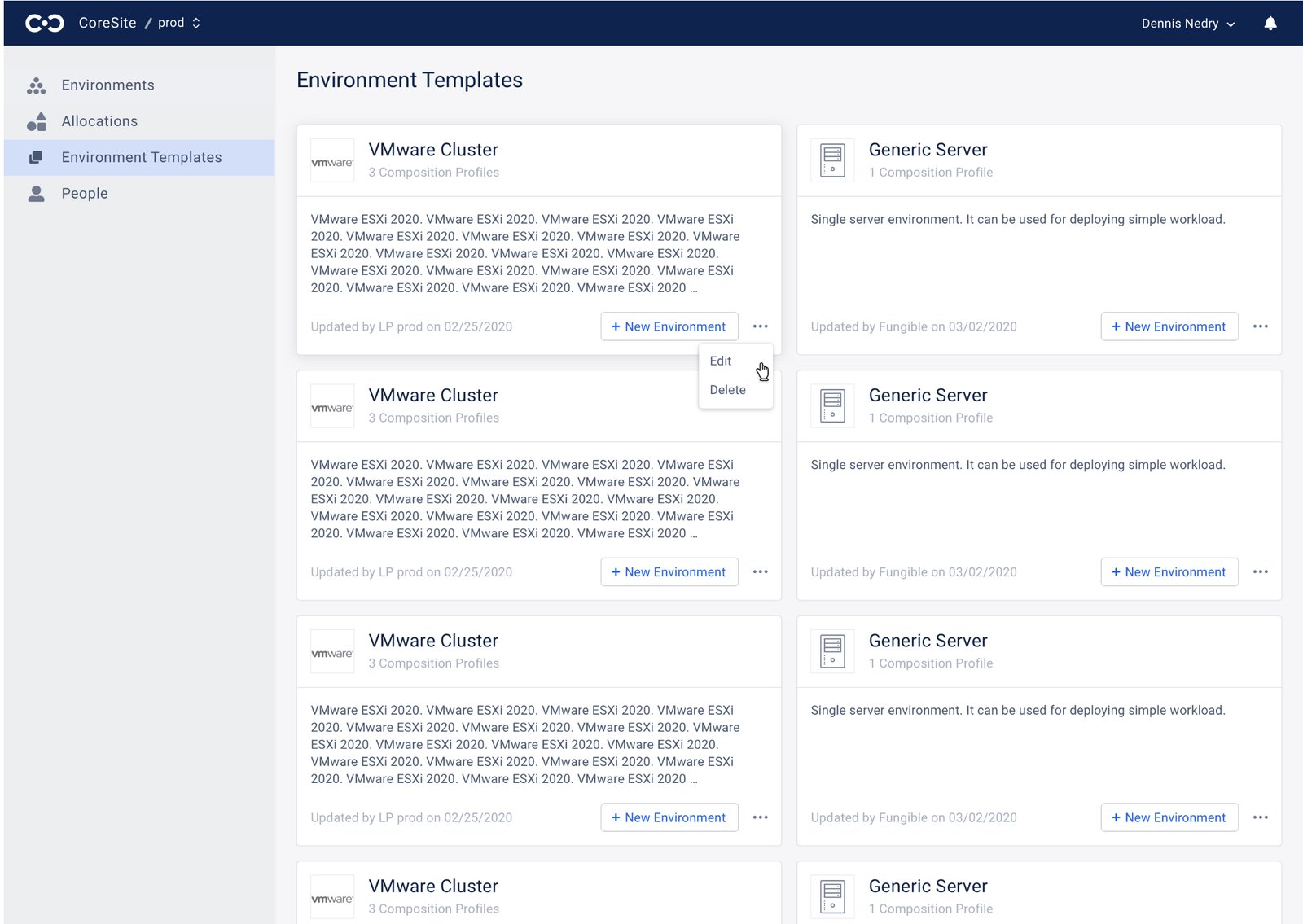Open the third Generic Server card title
1303x924 pixels.
tap(928, 641)
